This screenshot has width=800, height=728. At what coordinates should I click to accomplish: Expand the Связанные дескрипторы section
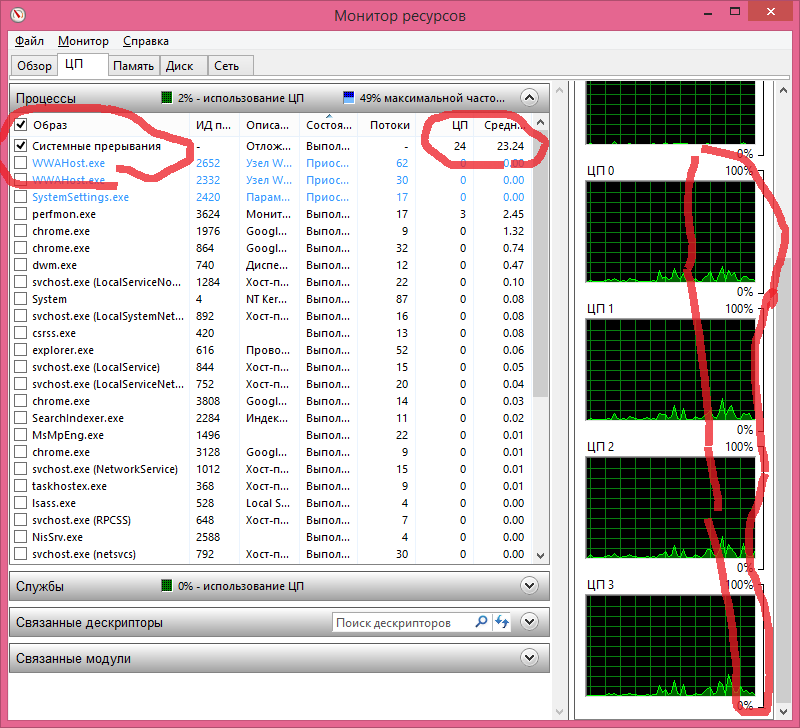tap(530, 622)
